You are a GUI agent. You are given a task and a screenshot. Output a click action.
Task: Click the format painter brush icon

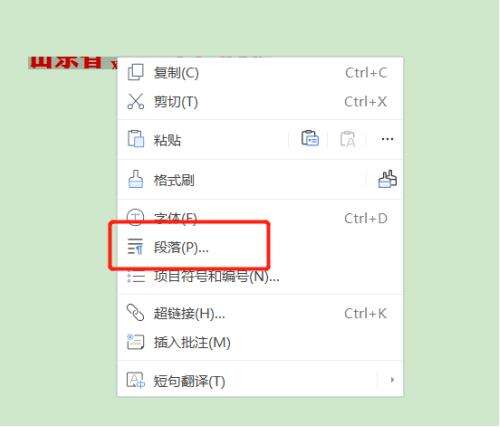pos(136,179)
